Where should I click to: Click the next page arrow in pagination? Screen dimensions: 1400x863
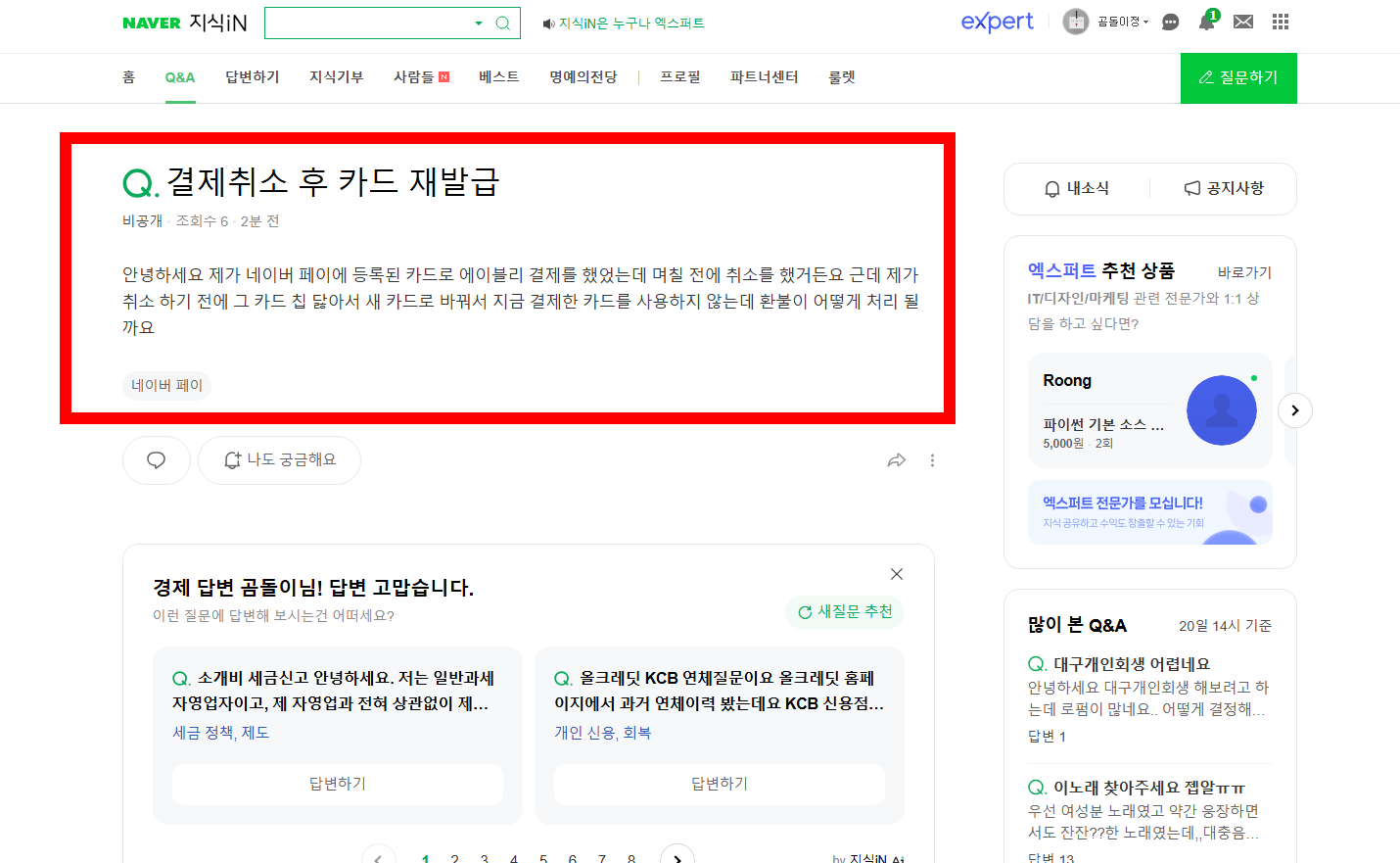coord(677,858)
